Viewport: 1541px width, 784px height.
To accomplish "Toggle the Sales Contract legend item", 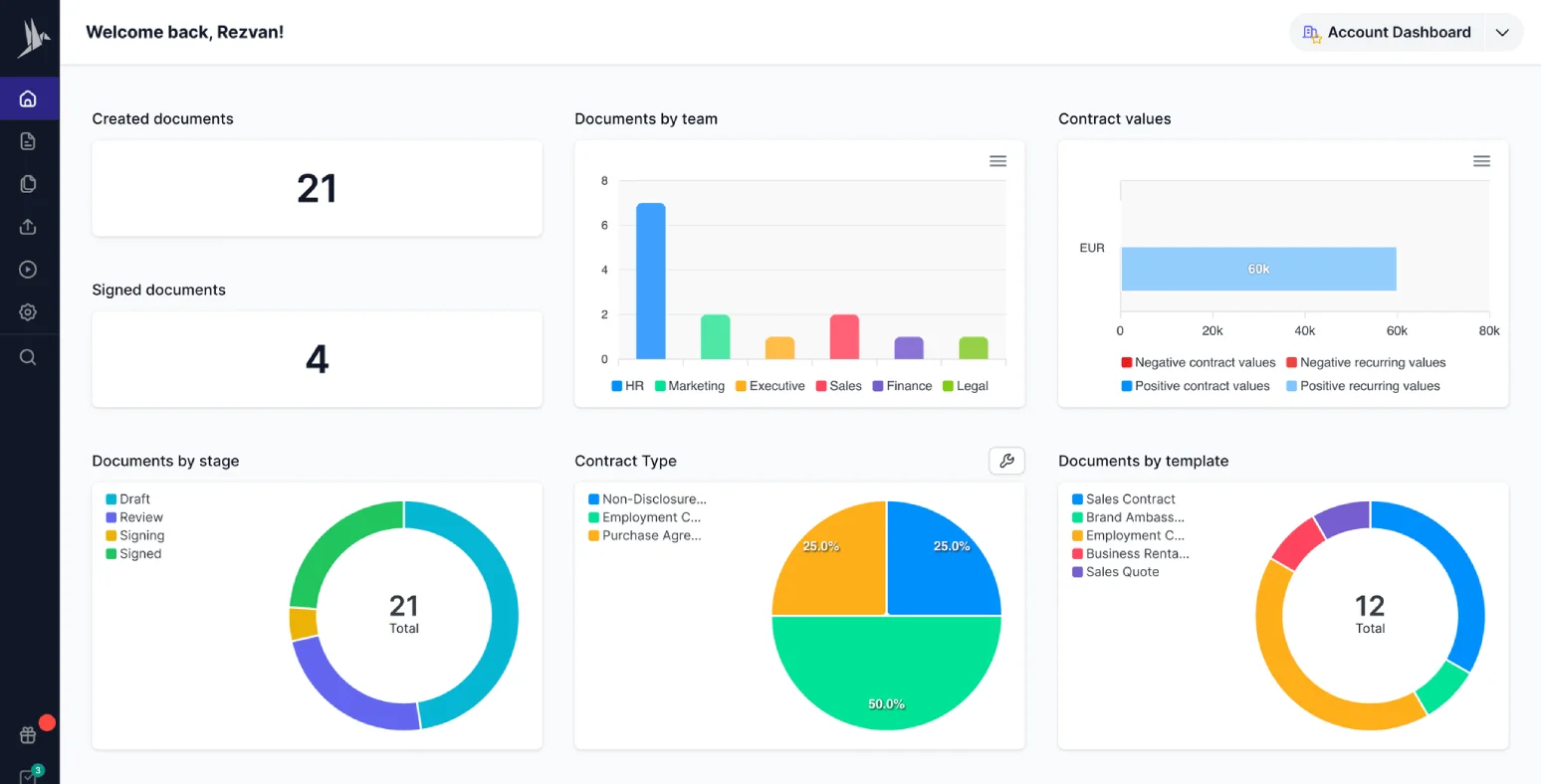I will click(x=1124, y=499).
